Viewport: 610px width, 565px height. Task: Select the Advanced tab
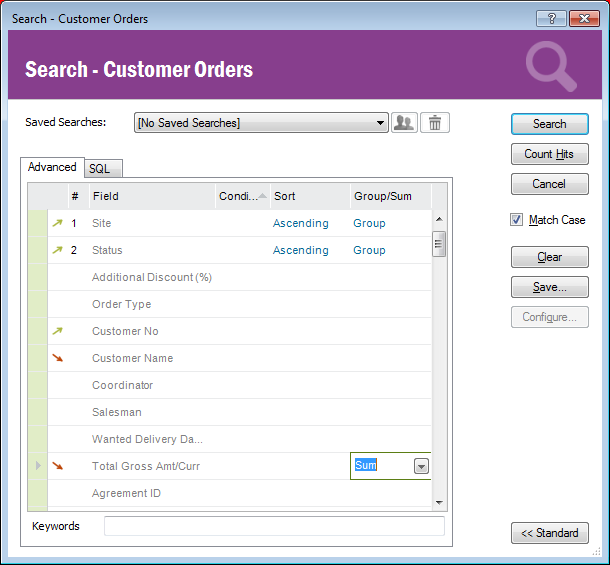[52, 167]
